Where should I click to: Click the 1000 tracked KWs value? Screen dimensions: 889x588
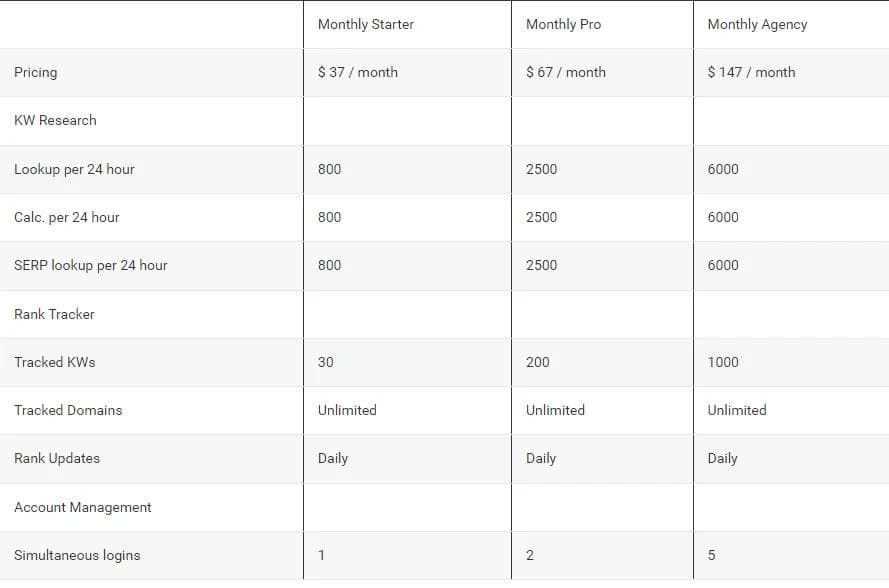click(723, 362)
